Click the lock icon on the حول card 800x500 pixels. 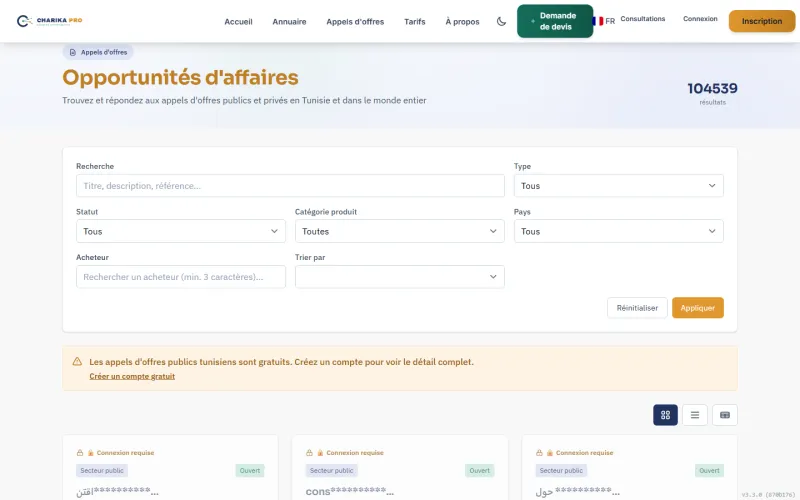539,453
